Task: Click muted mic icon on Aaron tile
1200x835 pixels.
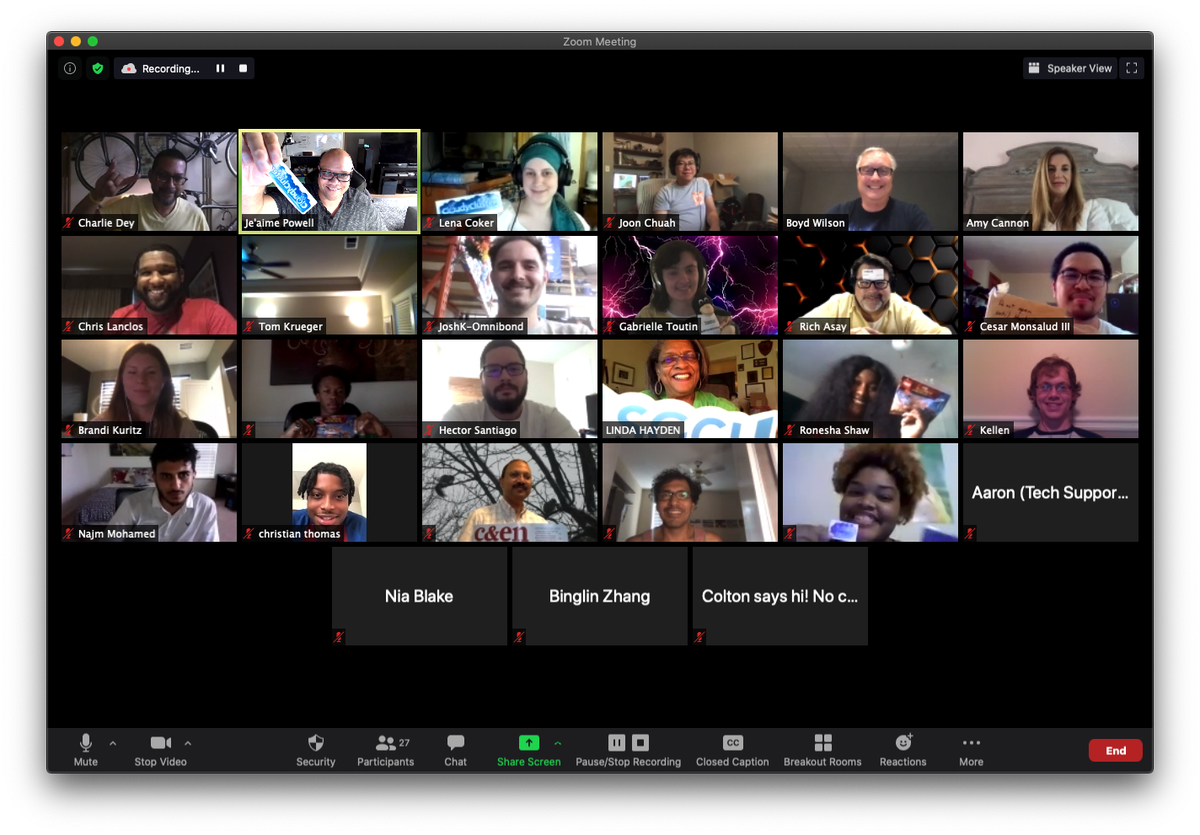Action: tap(970, 534)
